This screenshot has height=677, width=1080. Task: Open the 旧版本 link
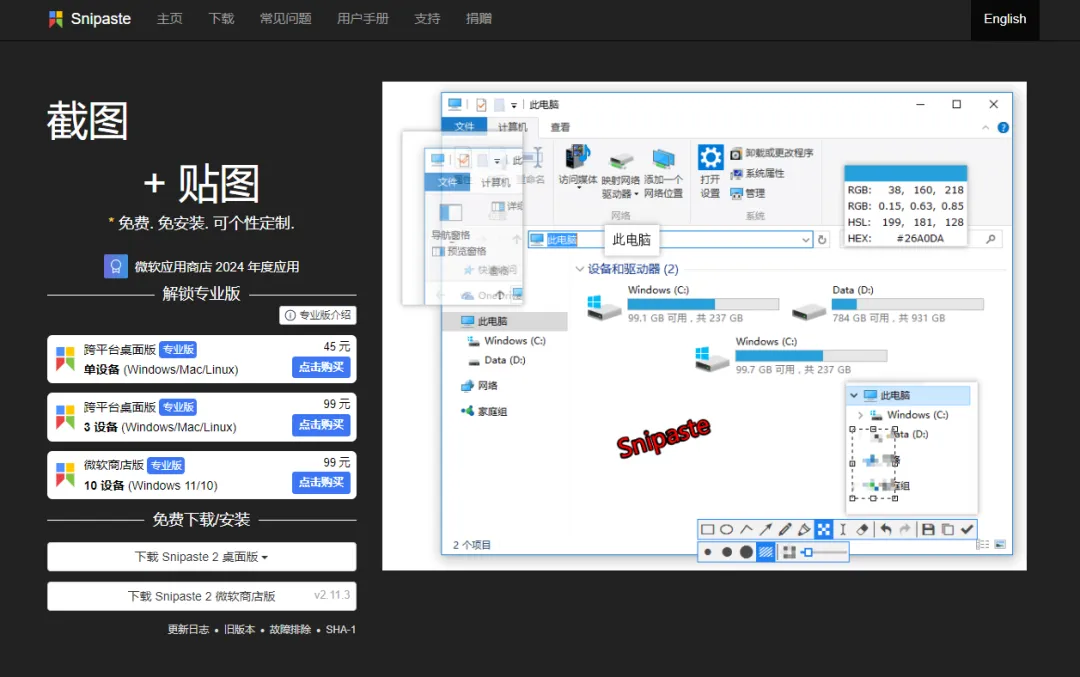pos(239,629)
